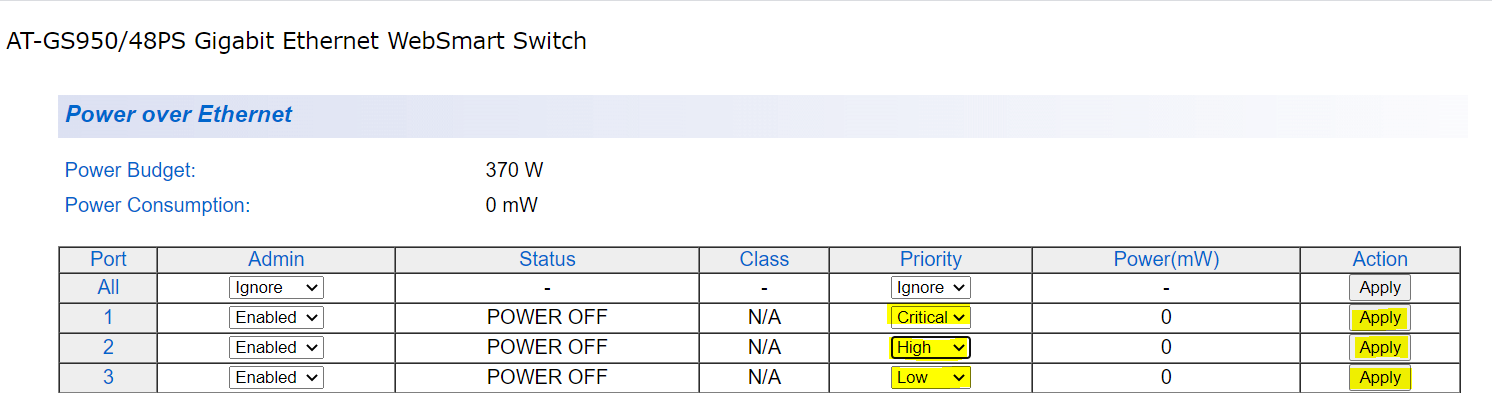
Task: Click the Power(mW) column header
Action: pos(1166,259)
